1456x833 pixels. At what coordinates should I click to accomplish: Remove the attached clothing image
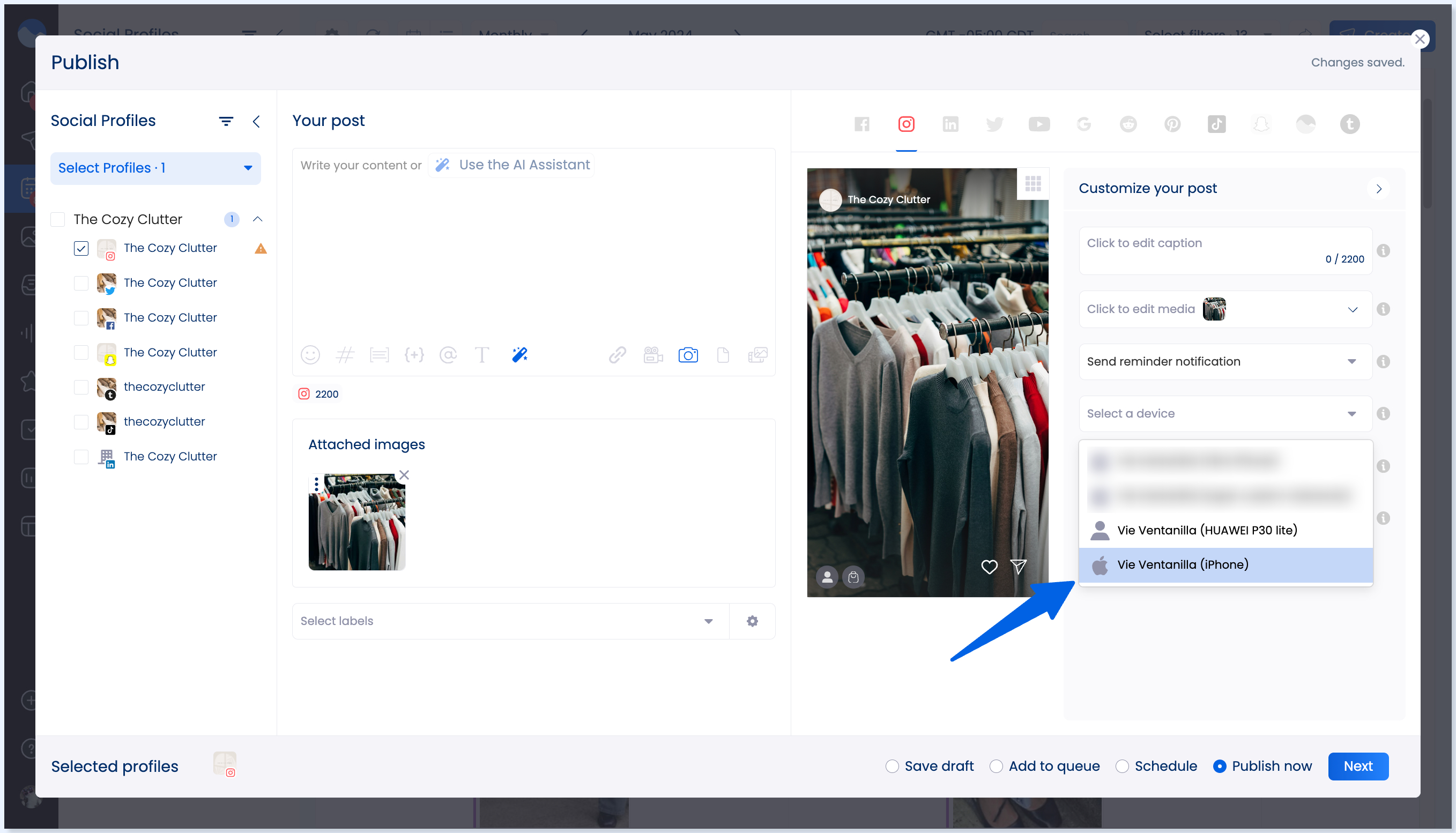pyautogui.click(x=404, y=475)
